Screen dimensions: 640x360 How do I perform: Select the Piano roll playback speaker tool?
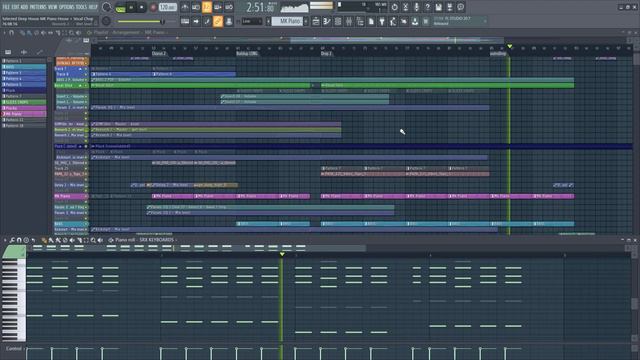(x=100, y=240)
